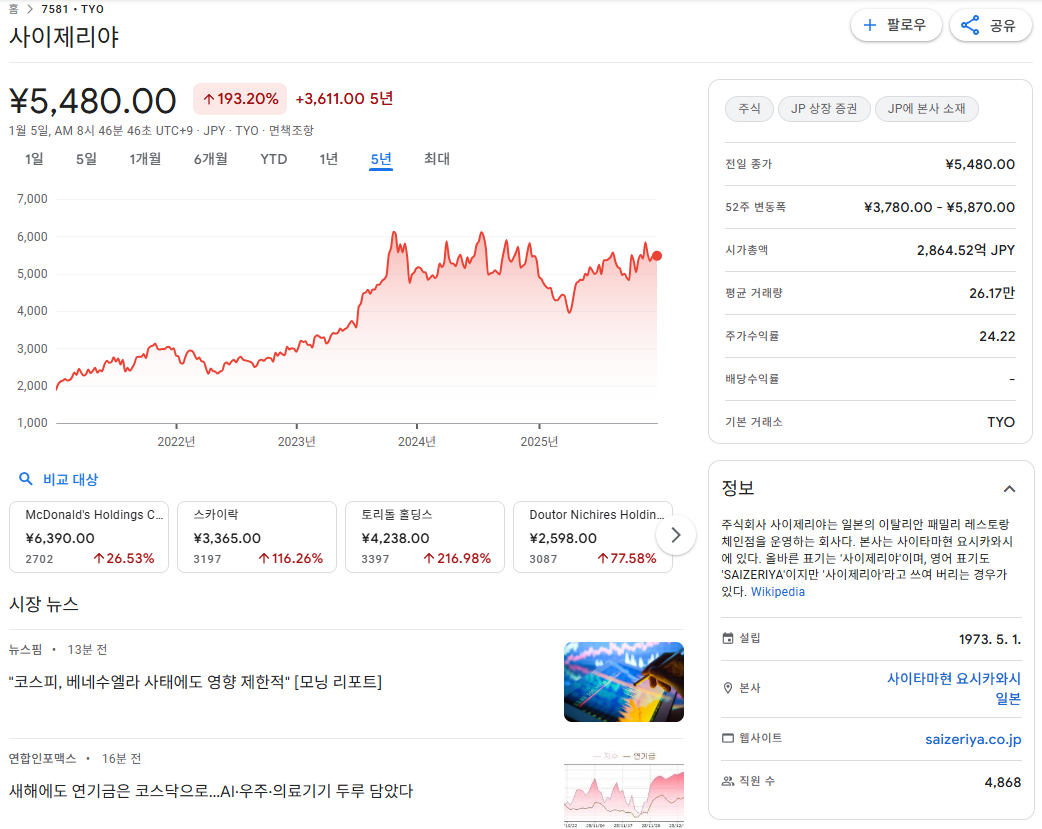Open the 토리돌 홀딩스 comparison card
1042x829 pixels.
click(x=425, y=536)
